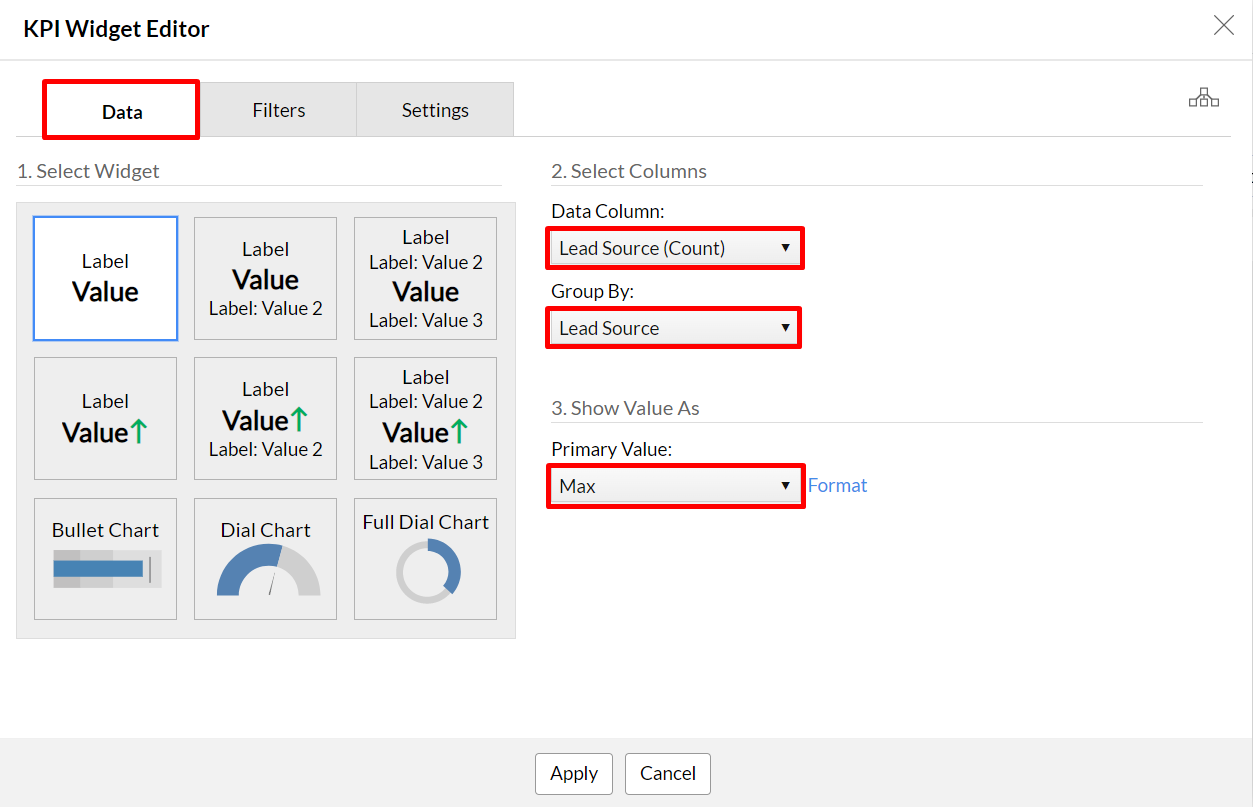
Task: Pick trend arrow widget with Value 2 and 3
Action: click(425, 419)
